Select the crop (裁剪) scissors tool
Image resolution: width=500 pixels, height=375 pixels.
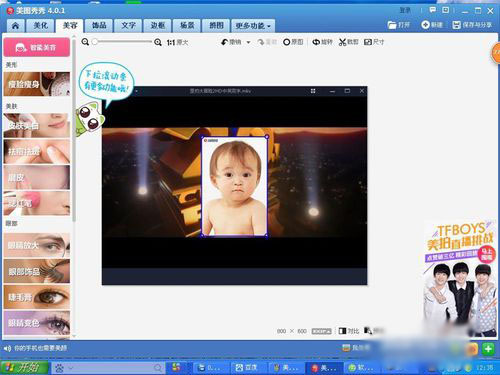[x=348, y=42]
